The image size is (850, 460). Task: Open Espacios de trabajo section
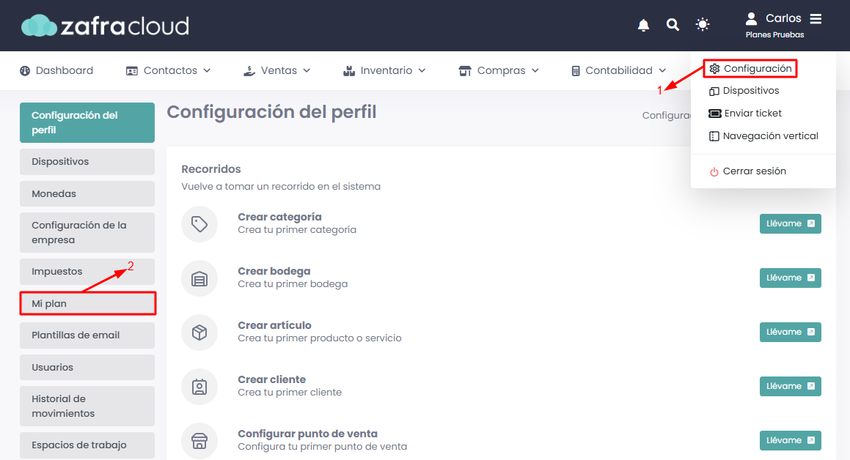click(x=87, y=445)
